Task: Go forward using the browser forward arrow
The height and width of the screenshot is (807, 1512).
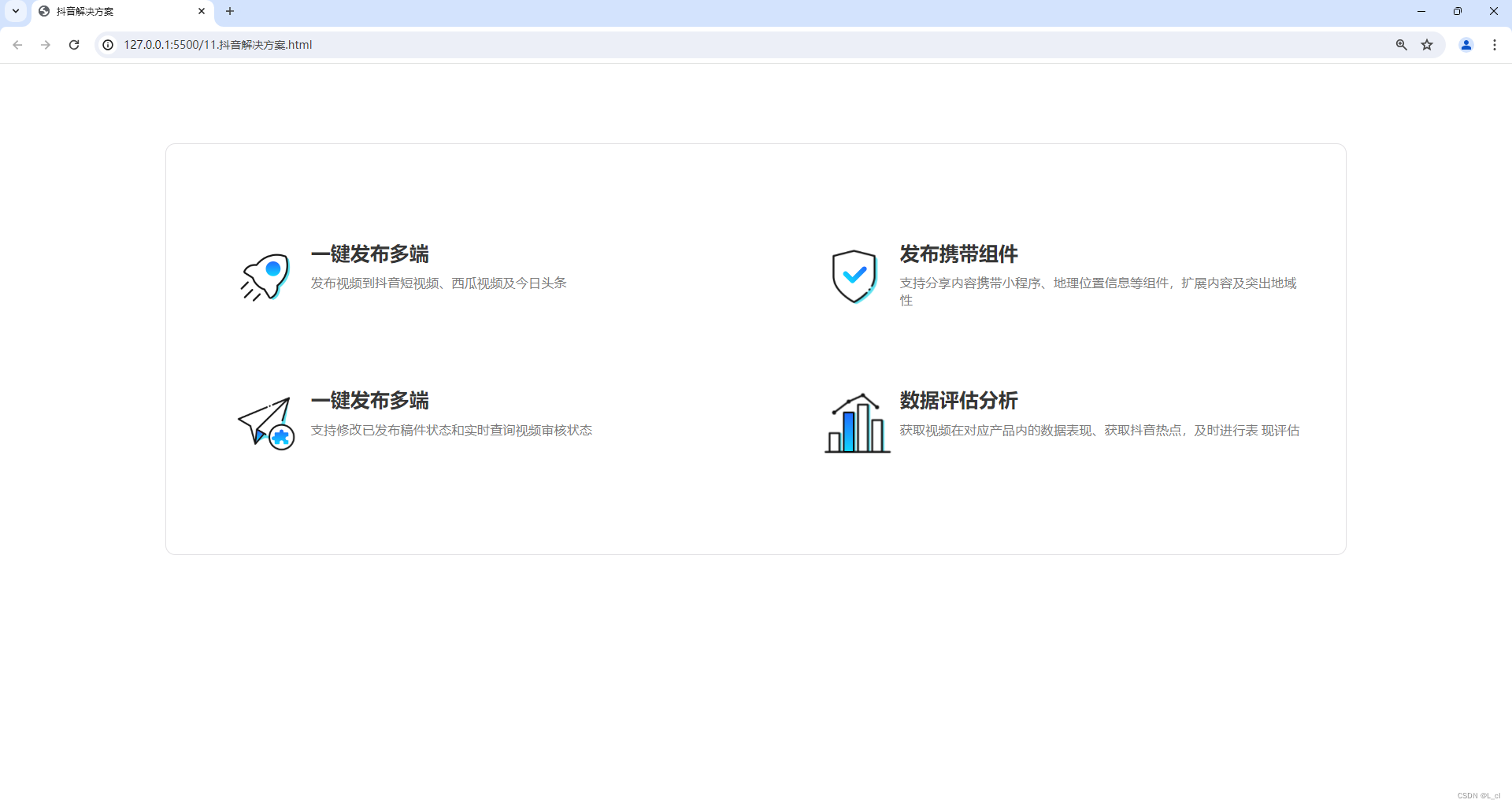Action: 46,45
